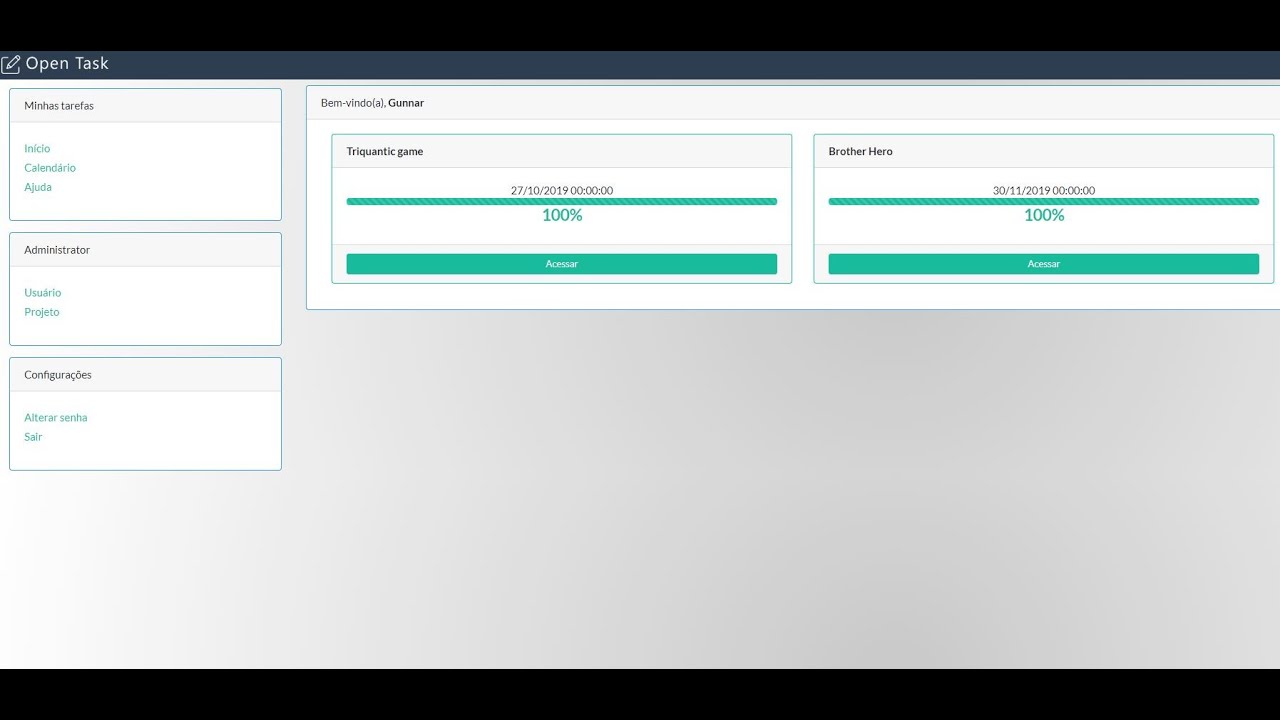1280x720 pixels.
Task: Click the Administrator panel header
Action: pyautogui.click(x=145, y=250)
